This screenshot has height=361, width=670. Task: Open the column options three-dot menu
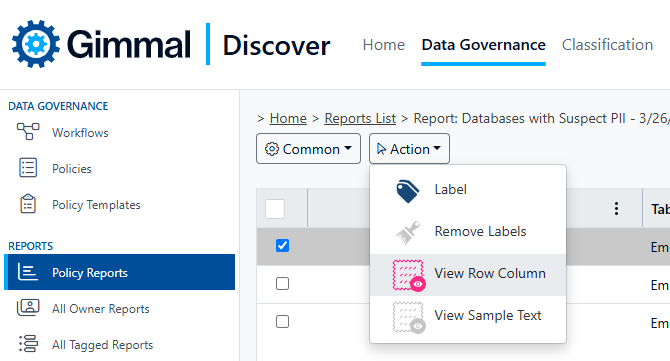point(616,208)
